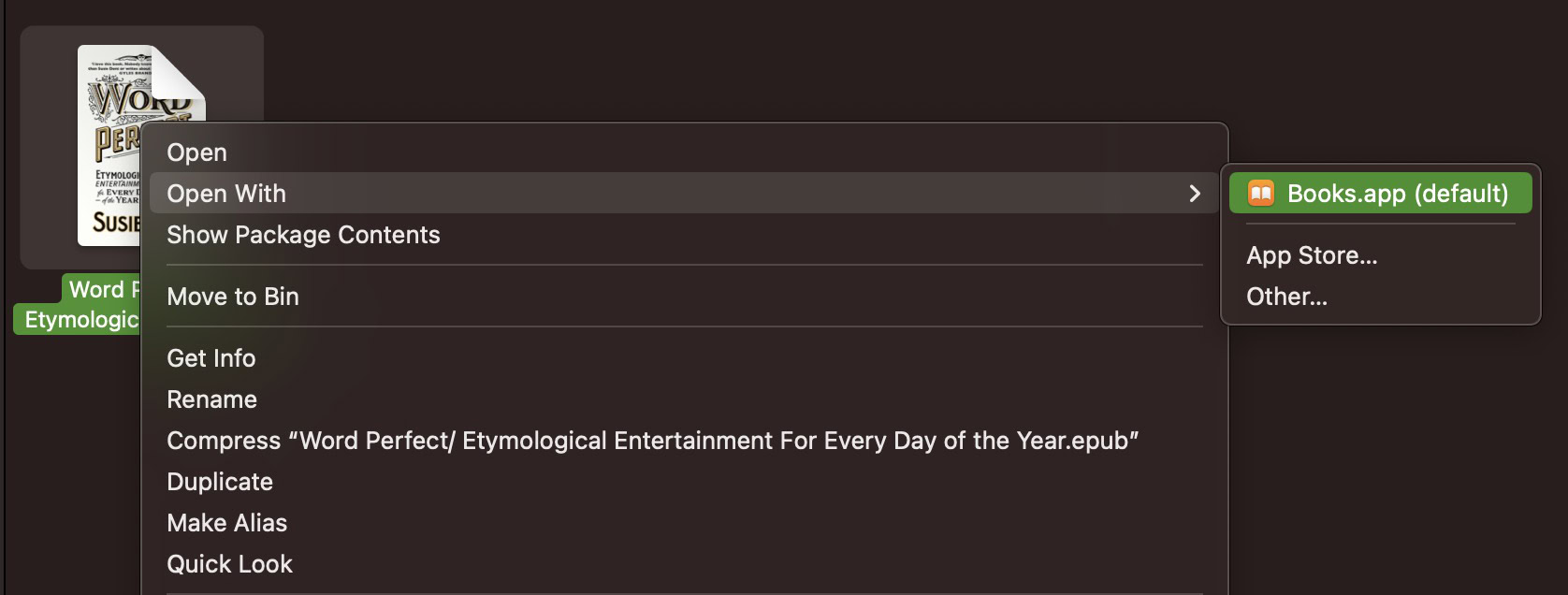
Task: Choose Rename from the context menu
Action: [212, 399]
